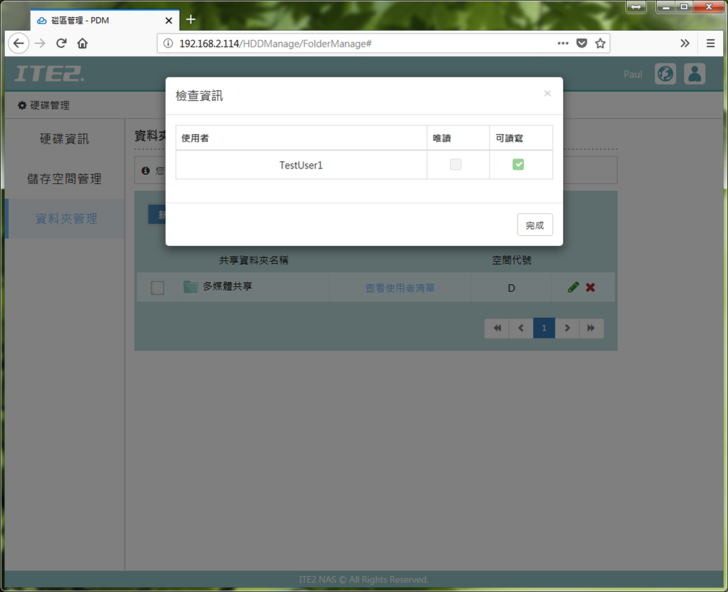The image size is (728, 592).
Task: Click the 硬碟管理 gear heading
Action: (x=44, y=105)
